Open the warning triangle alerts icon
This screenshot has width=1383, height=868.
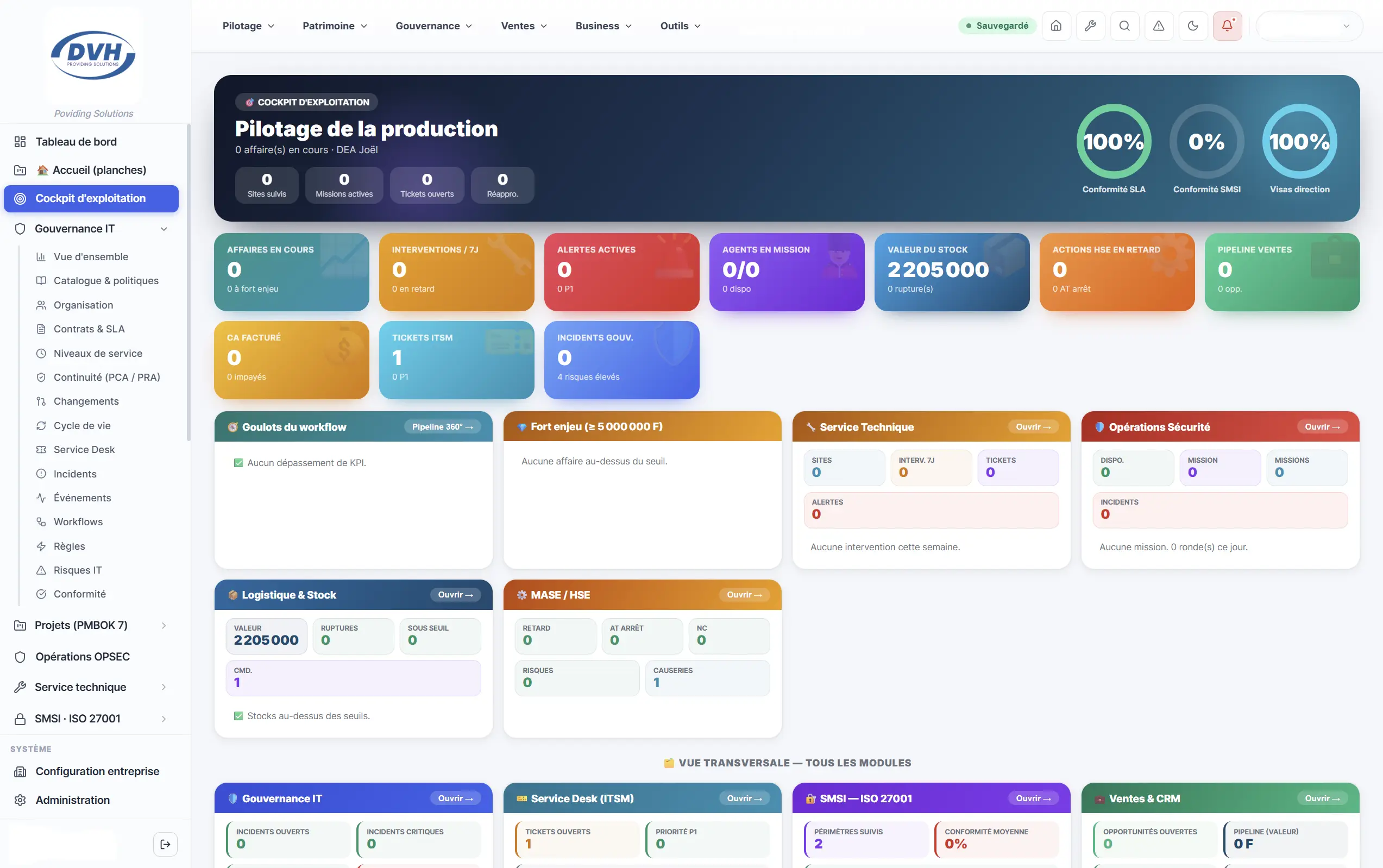point(1159,26)
